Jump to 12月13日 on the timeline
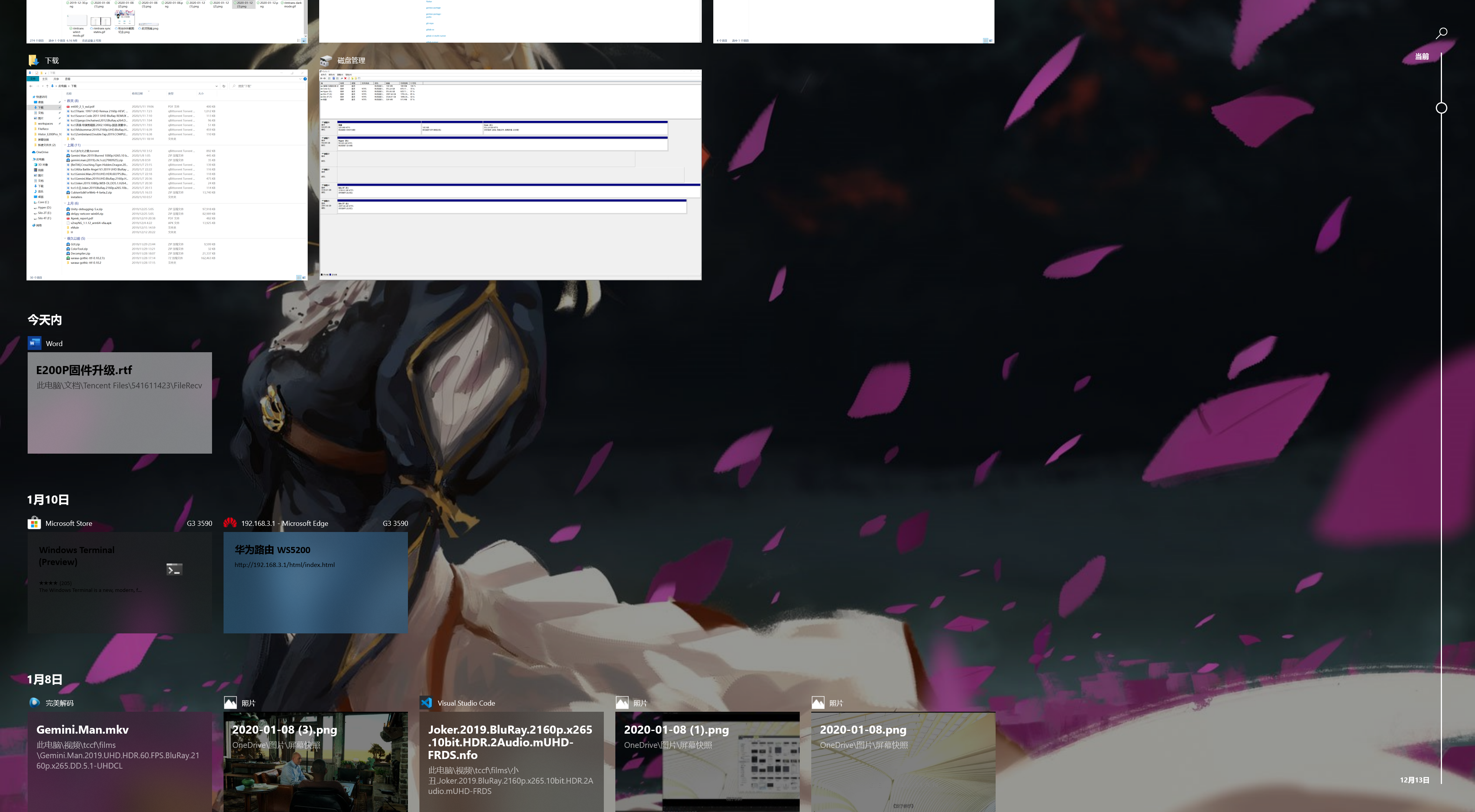 (x=1414, y=780)
